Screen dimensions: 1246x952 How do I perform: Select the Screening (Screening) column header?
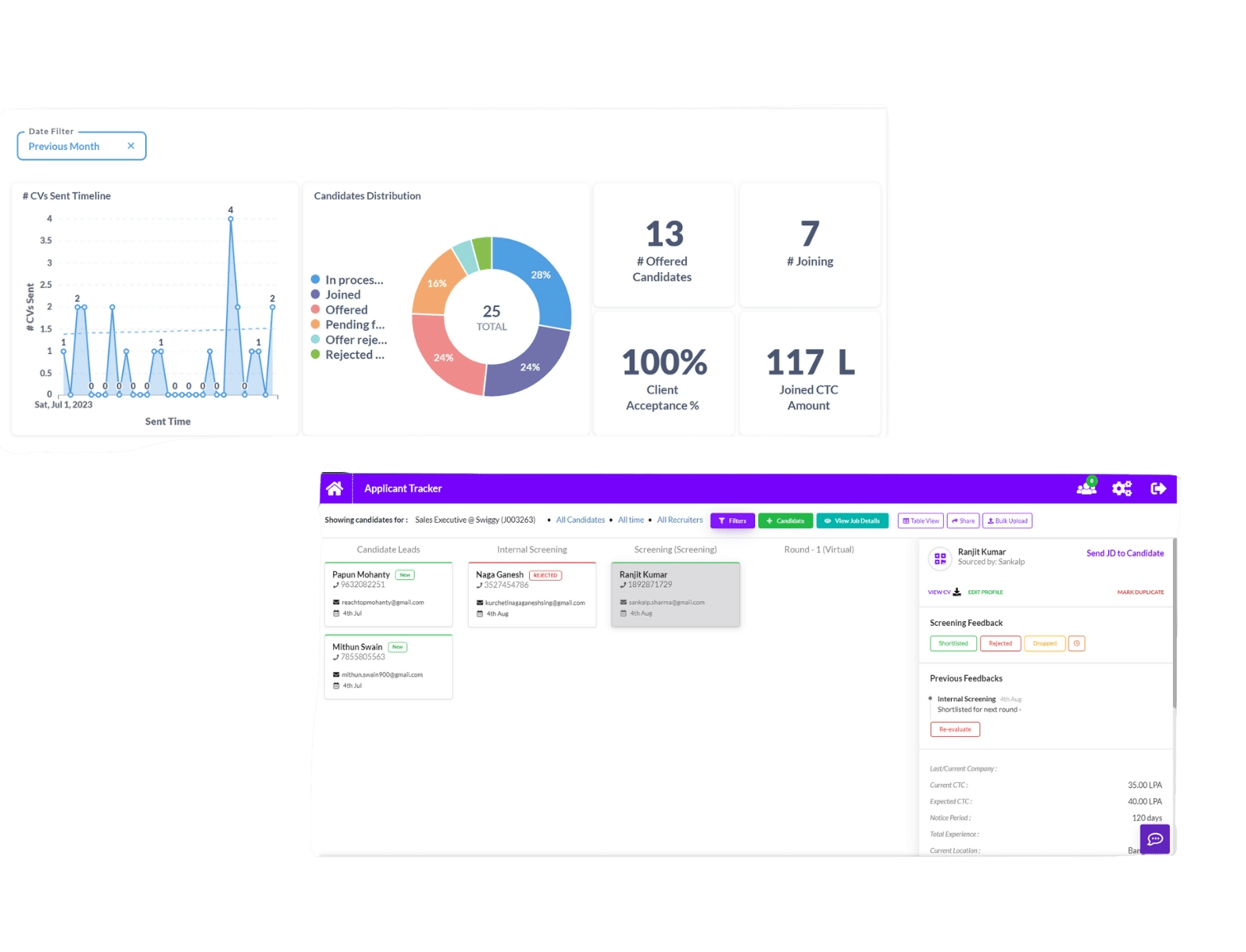tap(676, 550)
